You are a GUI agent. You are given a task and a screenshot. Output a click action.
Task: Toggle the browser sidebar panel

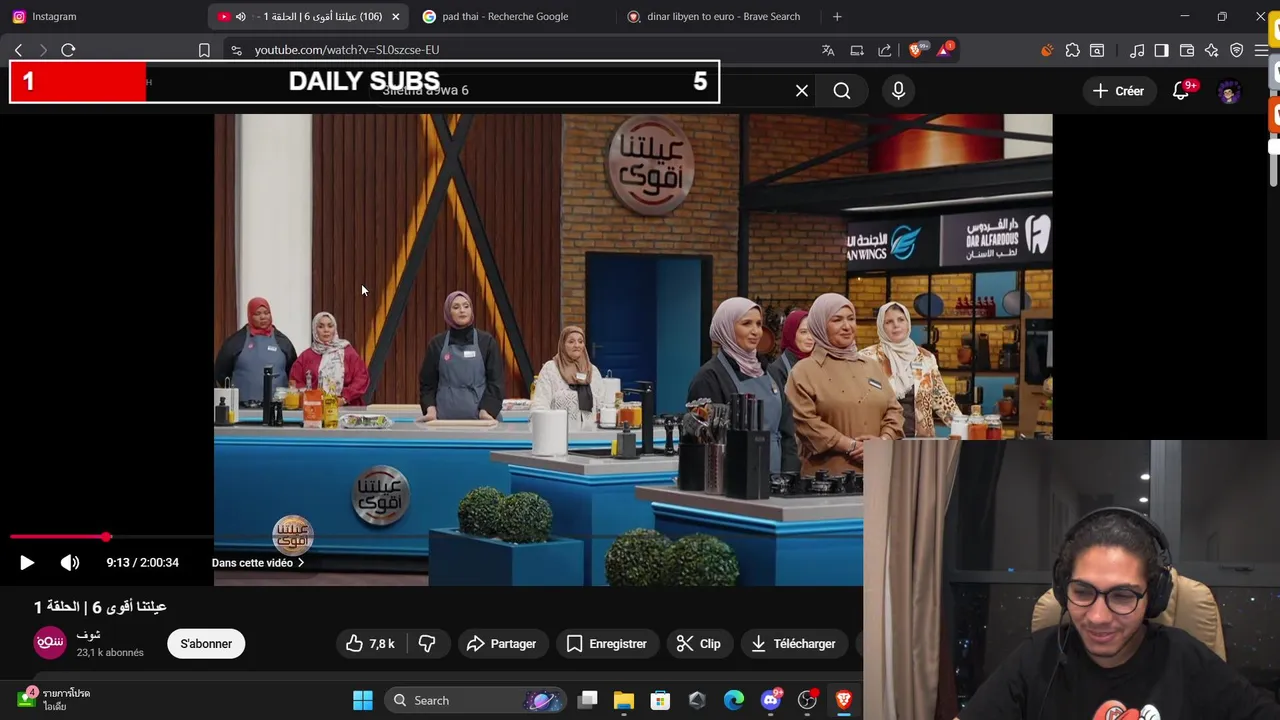tap(1161, 50)
